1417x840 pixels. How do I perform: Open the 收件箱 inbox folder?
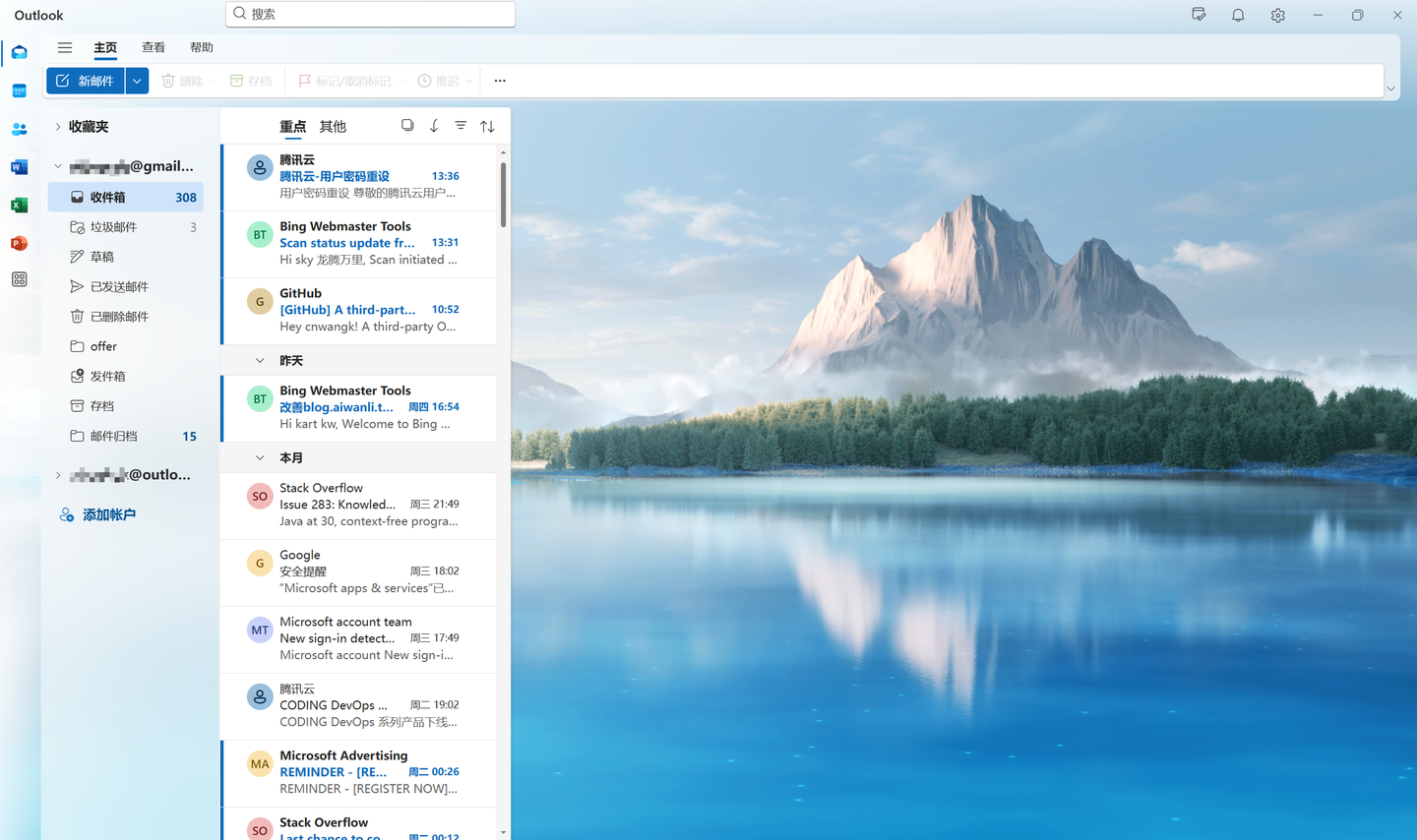[x=126, y=197]
